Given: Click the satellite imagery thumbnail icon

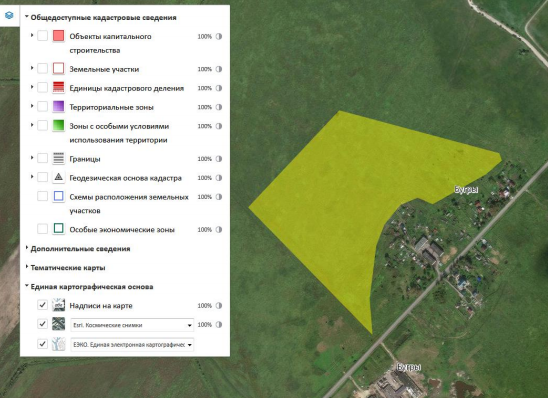Looking at the screenshot, I should (58, 324).
